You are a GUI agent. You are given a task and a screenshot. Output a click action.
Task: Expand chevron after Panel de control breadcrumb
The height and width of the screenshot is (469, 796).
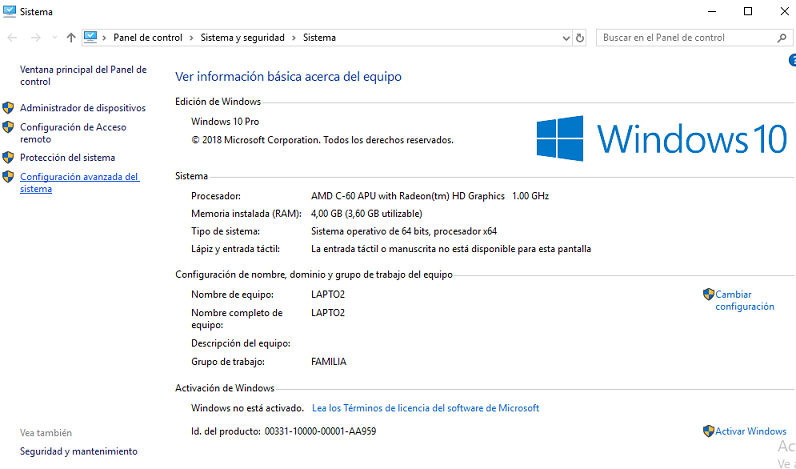pos(191,38)
